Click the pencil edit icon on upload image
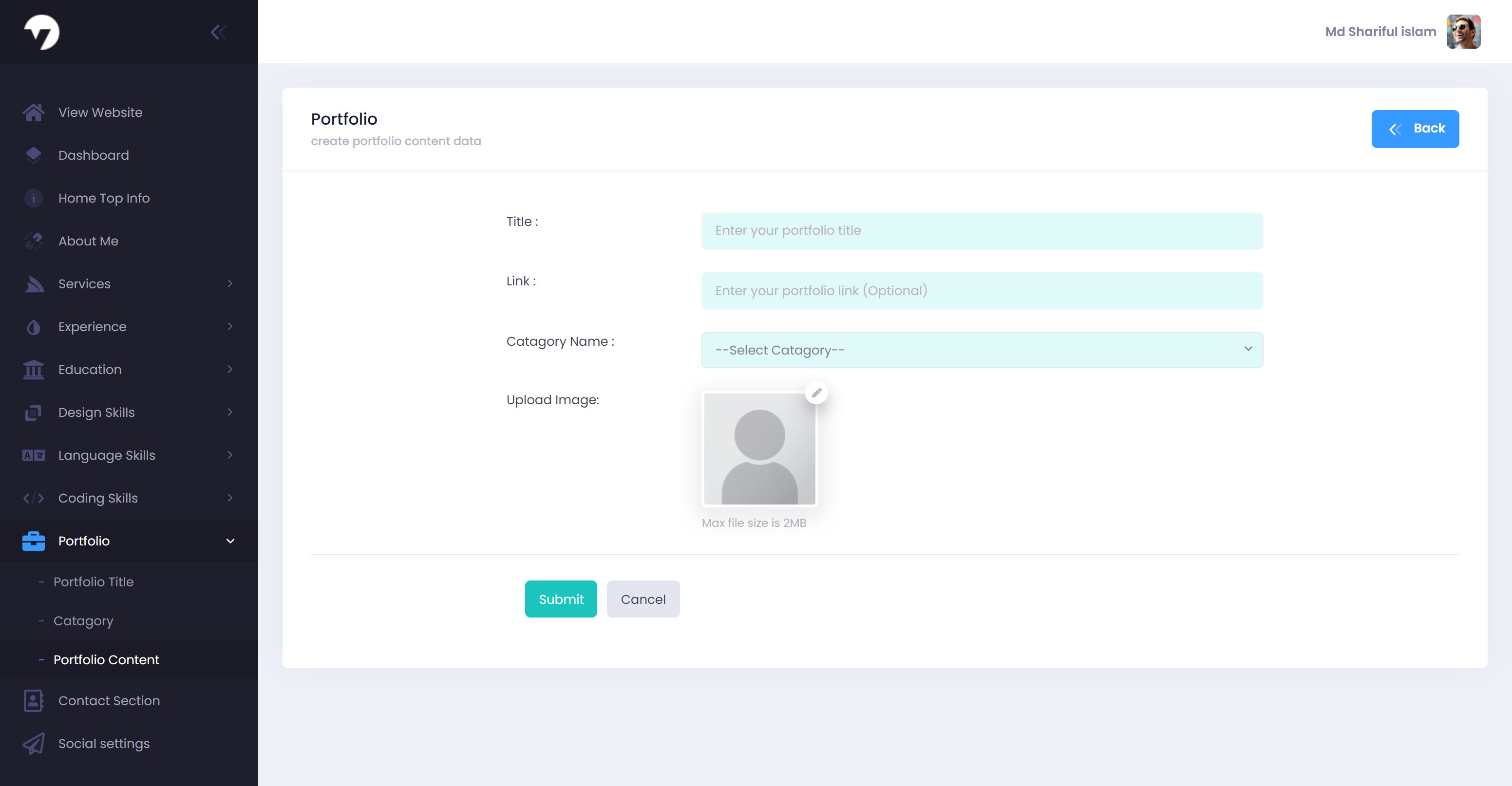This screenshot has width=1512, height=786. pyautogui.click(x=816, y=393)
